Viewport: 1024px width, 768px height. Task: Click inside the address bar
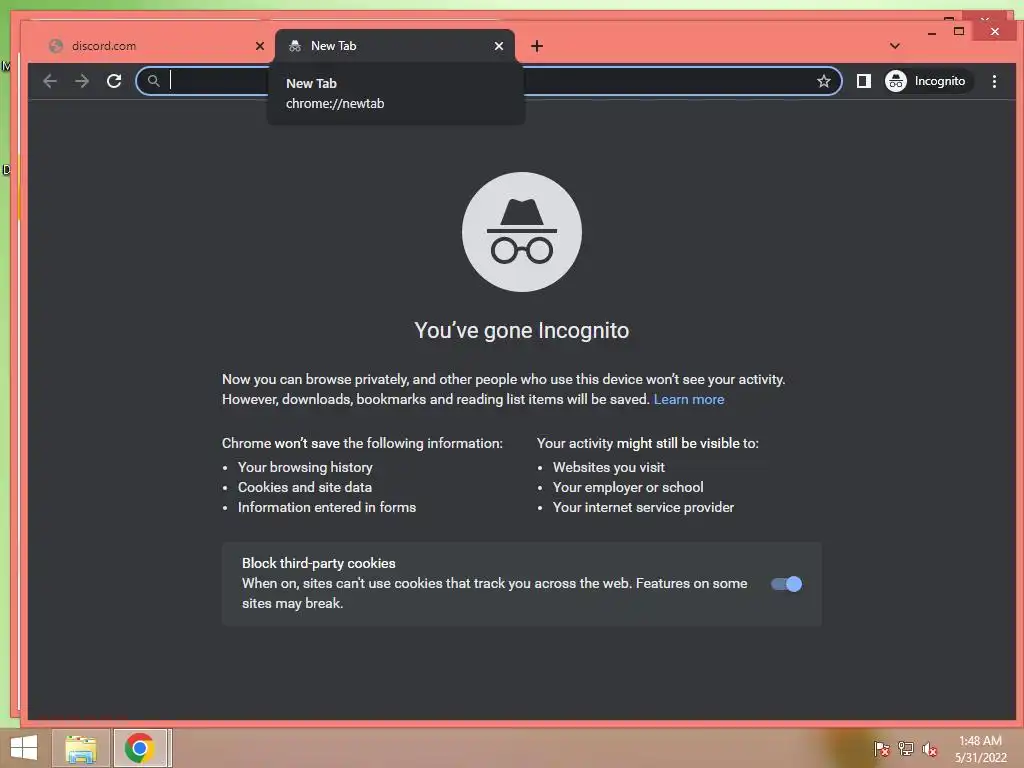point(488,81)
